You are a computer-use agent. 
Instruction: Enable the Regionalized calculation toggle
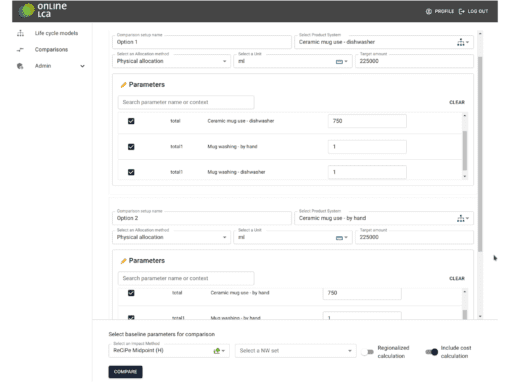368,352
